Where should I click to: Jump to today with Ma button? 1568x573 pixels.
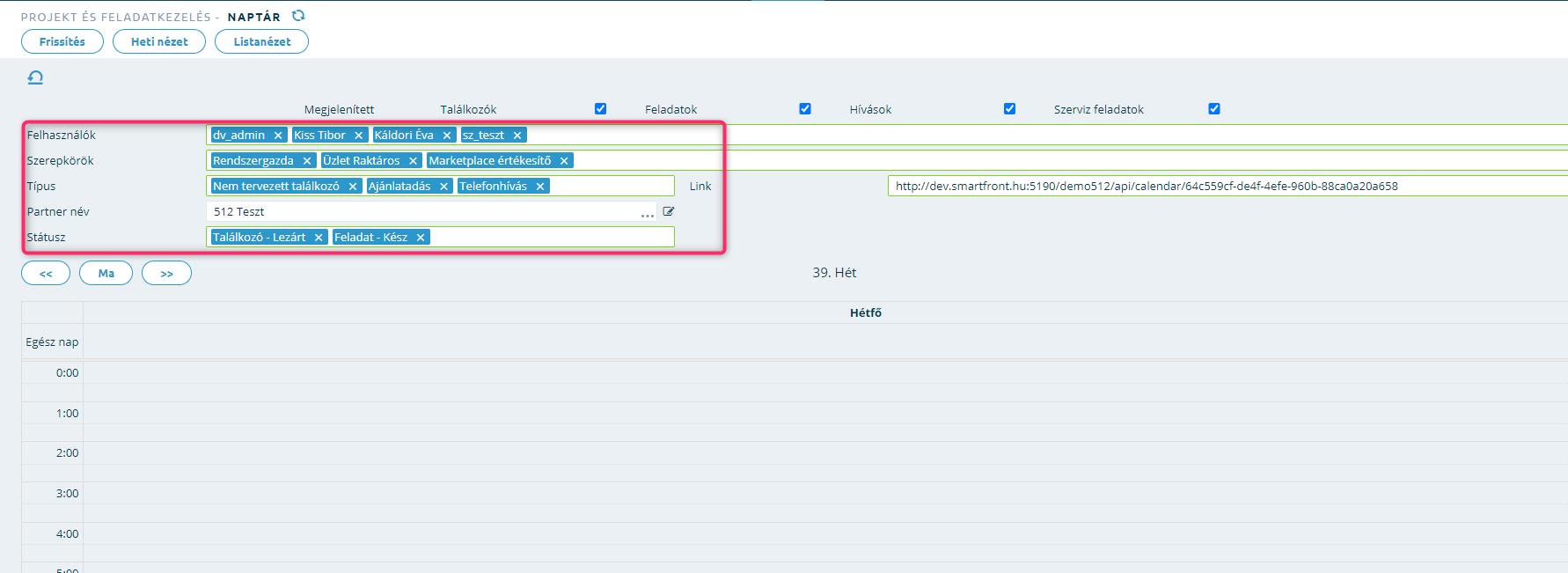pos(106,273)
